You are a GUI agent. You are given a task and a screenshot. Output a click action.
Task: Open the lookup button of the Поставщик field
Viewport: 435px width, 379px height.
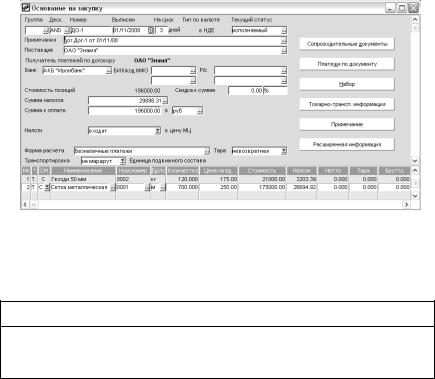(x=284, y=51)
